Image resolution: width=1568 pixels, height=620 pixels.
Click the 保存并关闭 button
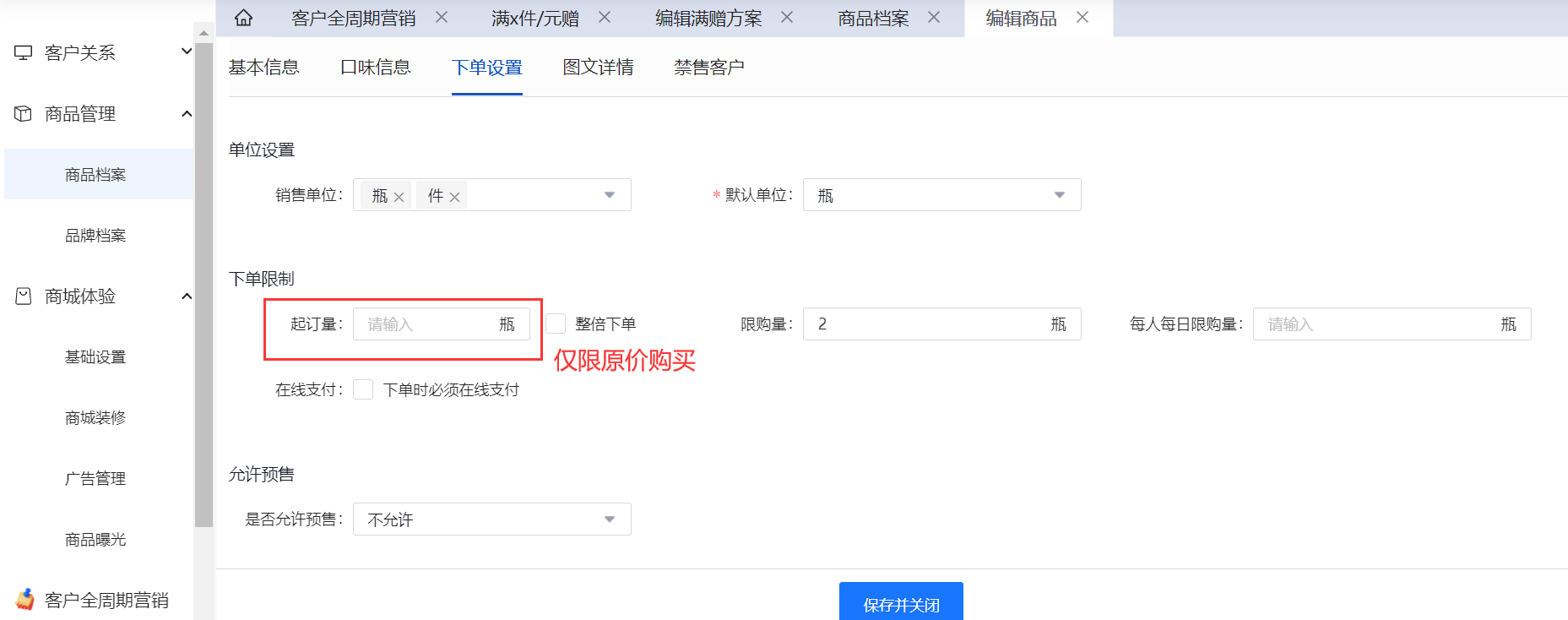pyautogui.click(x=901, y=603)
